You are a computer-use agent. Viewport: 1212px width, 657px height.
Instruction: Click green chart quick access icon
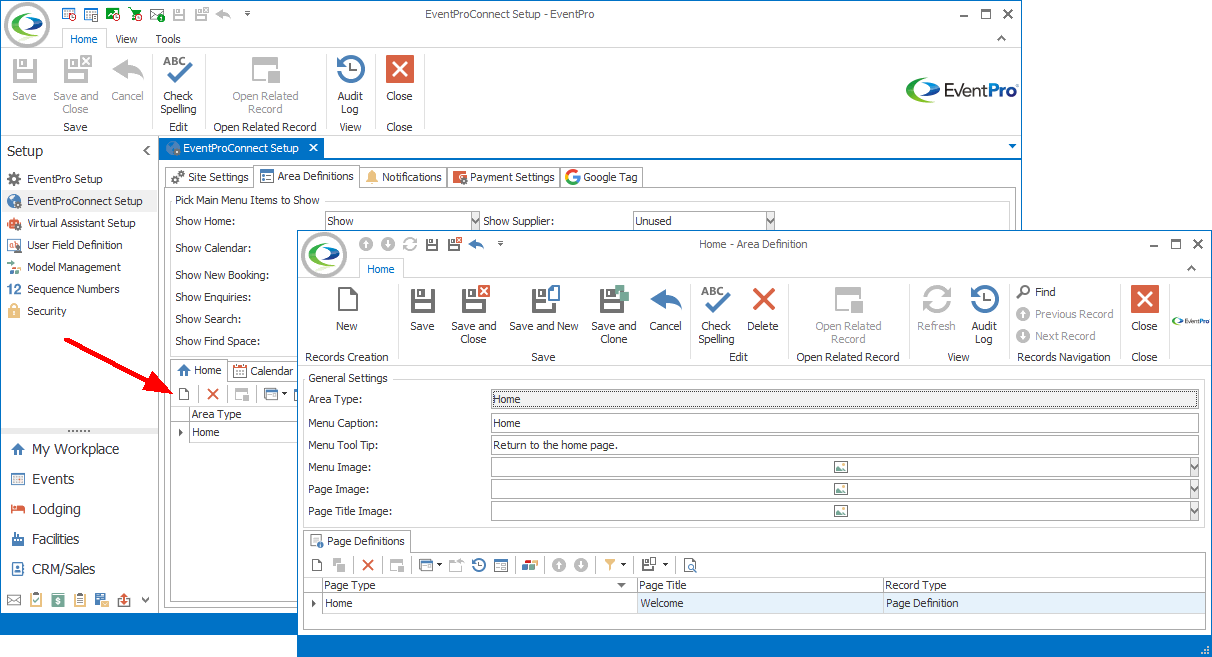pyautogui.click(x=113, y=14)
